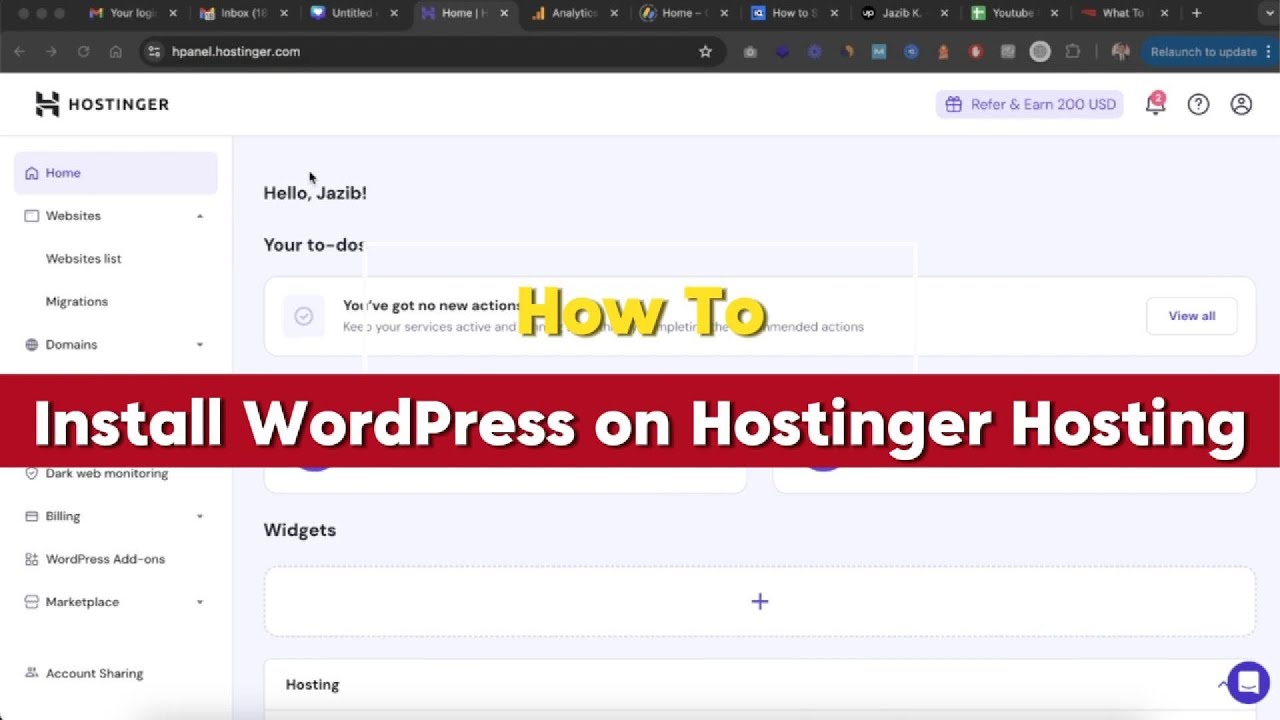
Task: Click the Home sidebar house icon
Action: [x=31, y=173]
